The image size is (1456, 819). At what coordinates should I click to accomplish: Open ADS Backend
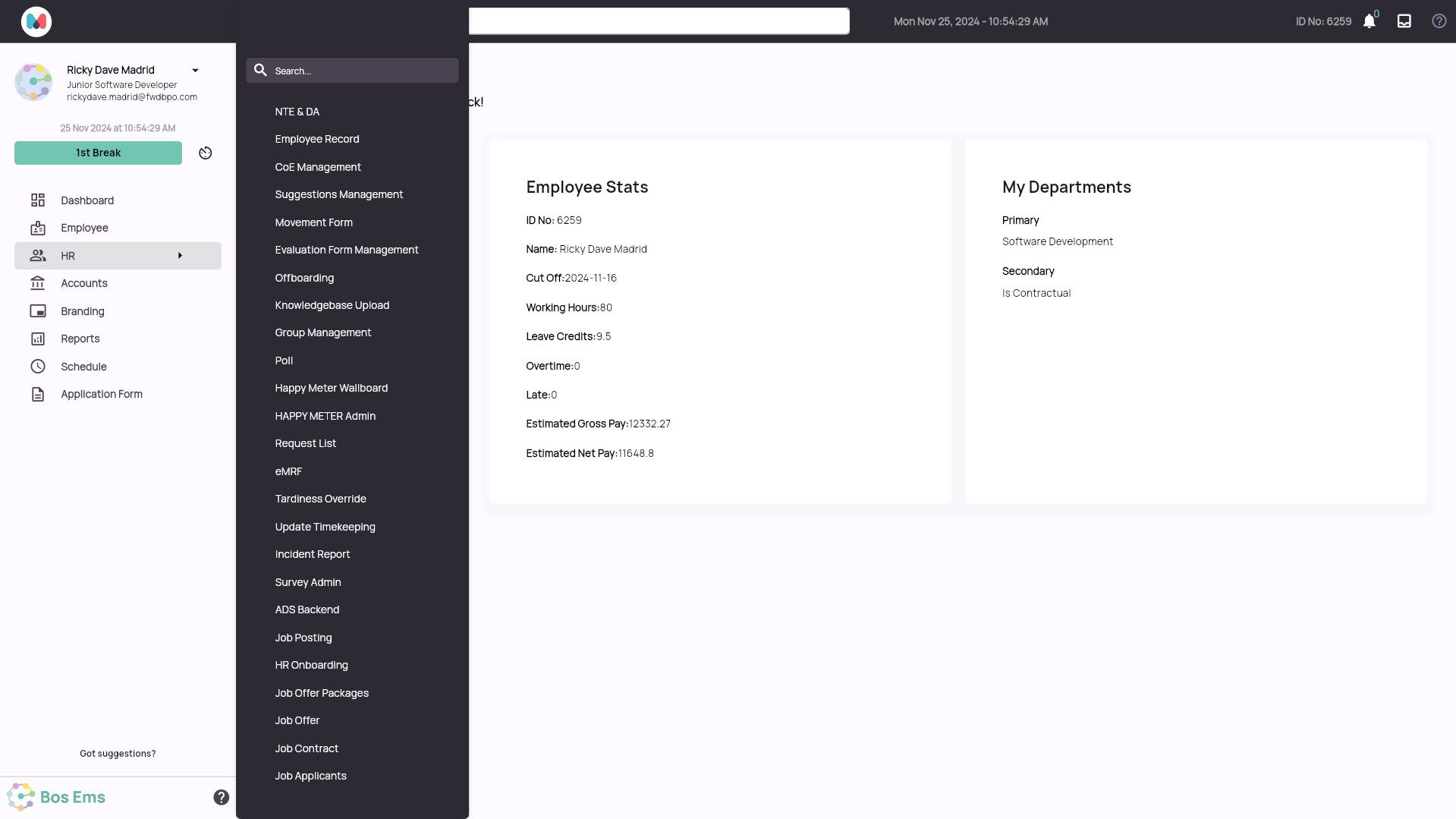(307, 610)
